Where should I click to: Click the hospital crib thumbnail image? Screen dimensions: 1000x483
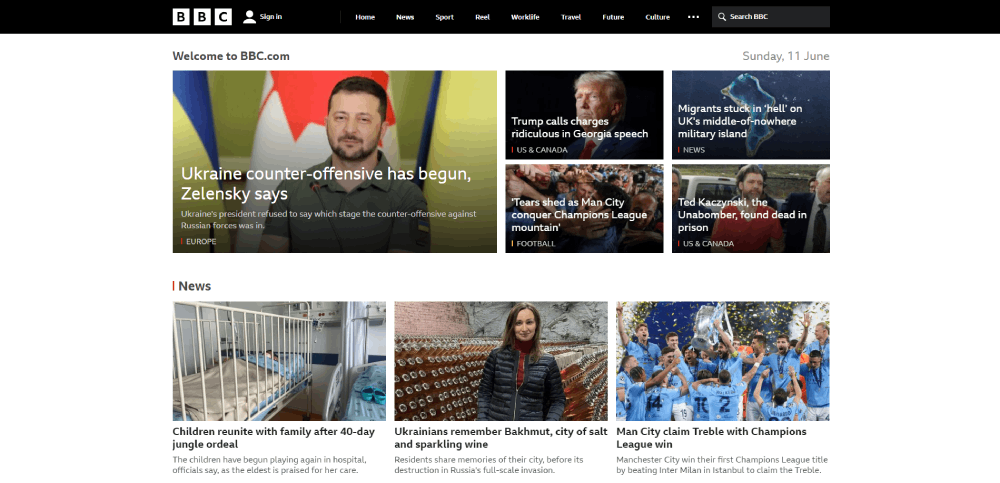[x=279, y=361]
